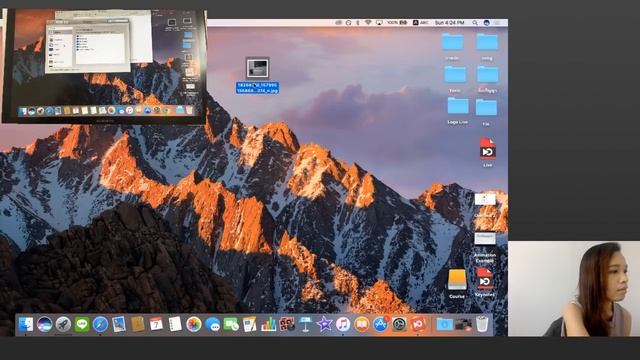Select the 'Logo Live' folder on desktop

[x=458, y=110]
